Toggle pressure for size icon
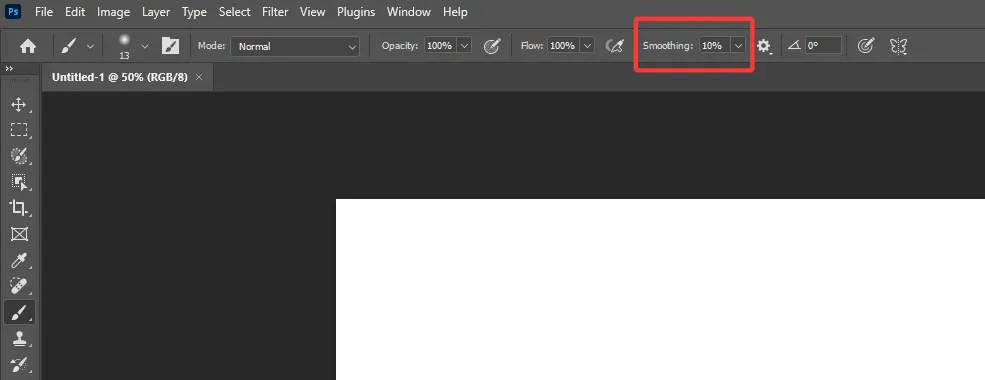Image resolution: width=985 pixels, height=380 pixels. tap(866, 46)
